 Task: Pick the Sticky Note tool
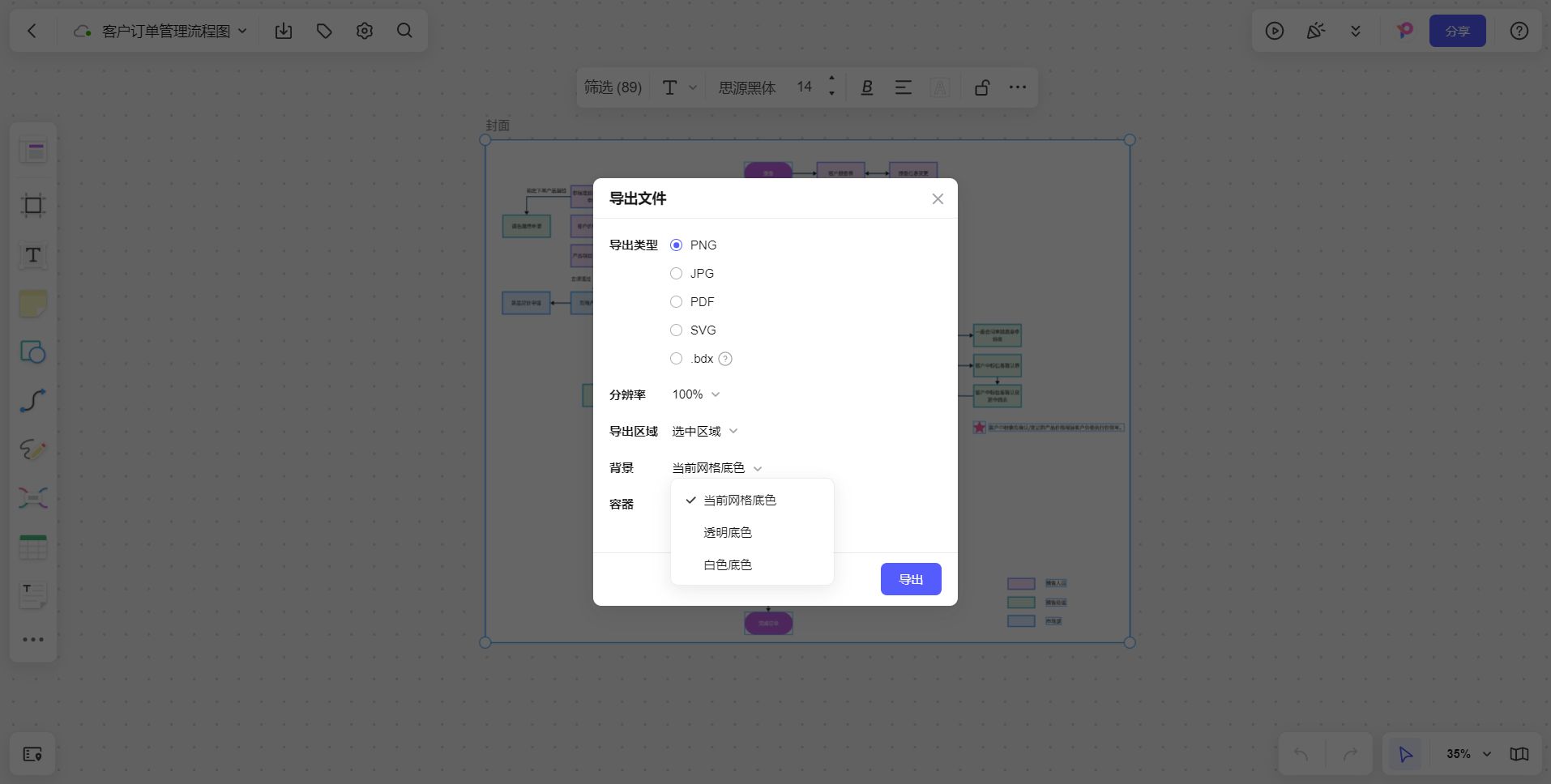click(x=33, y=304)
